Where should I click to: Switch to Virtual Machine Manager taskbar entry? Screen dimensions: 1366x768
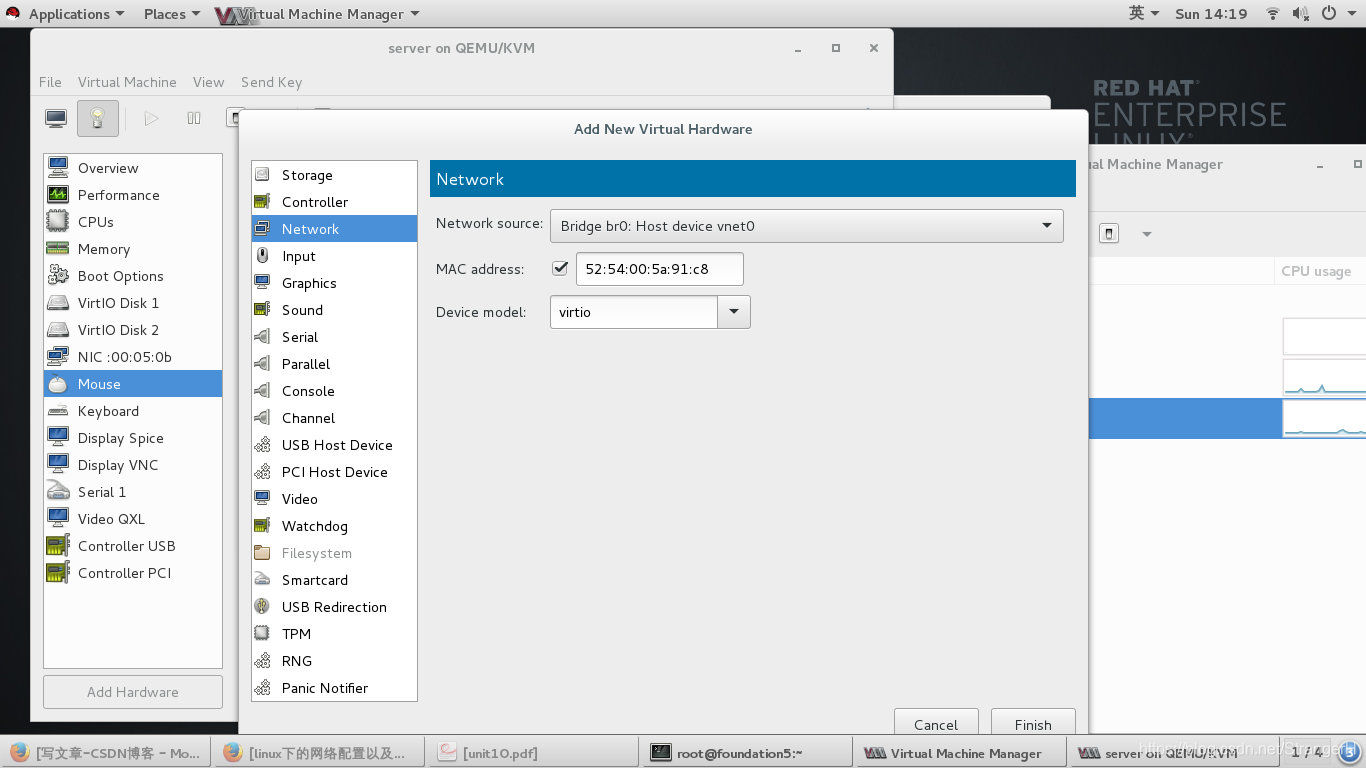959,753
